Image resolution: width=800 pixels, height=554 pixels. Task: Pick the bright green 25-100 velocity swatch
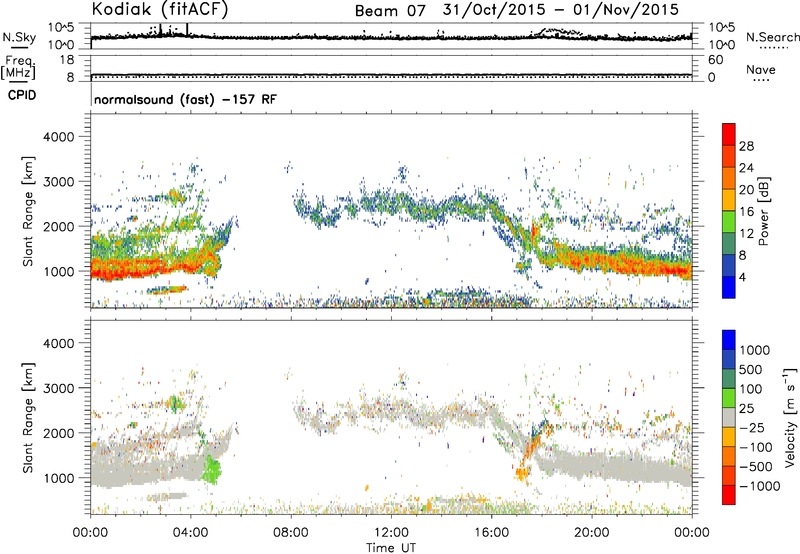coord(729,398)
